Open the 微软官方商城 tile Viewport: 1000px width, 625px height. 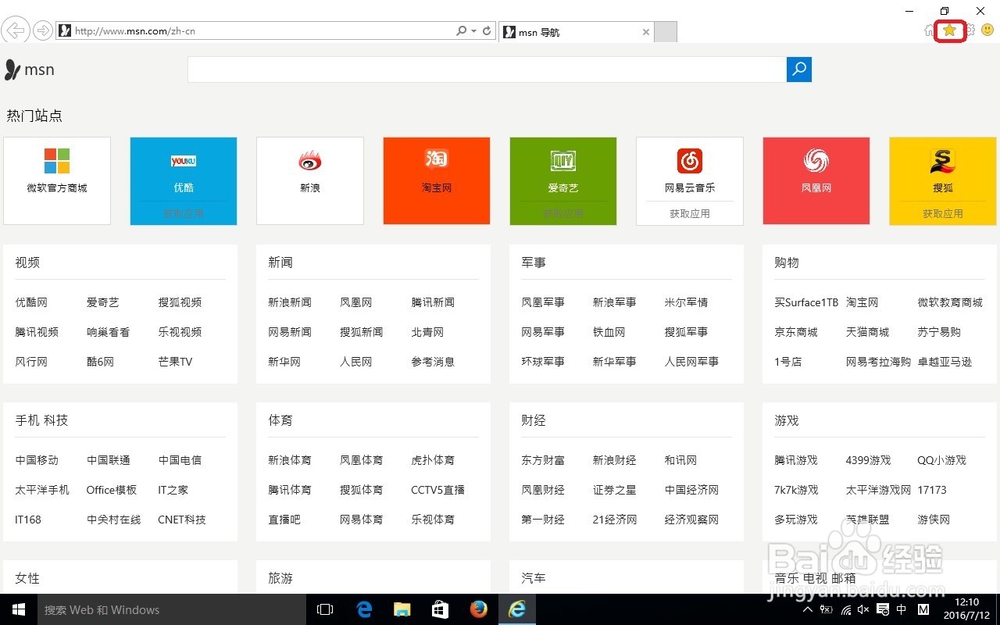[x=57, y=181]
